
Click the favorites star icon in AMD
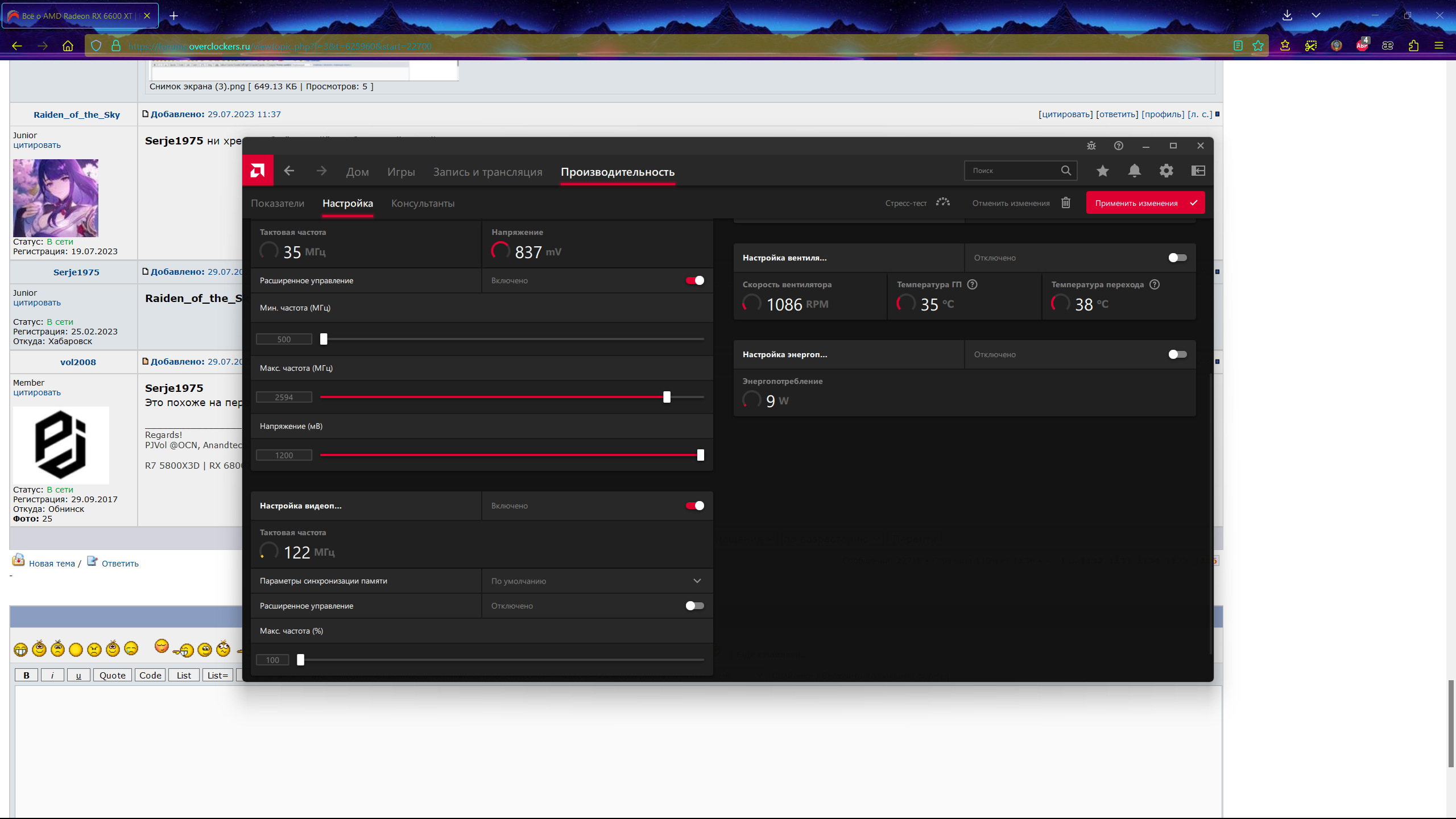1102,171
